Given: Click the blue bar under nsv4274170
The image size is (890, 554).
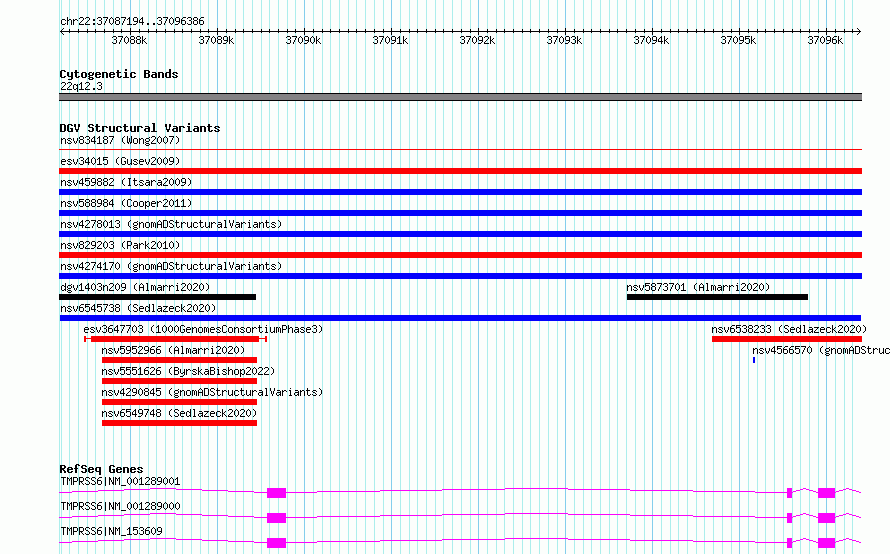Looking at the screenshot, I should (x=460, y=276).
